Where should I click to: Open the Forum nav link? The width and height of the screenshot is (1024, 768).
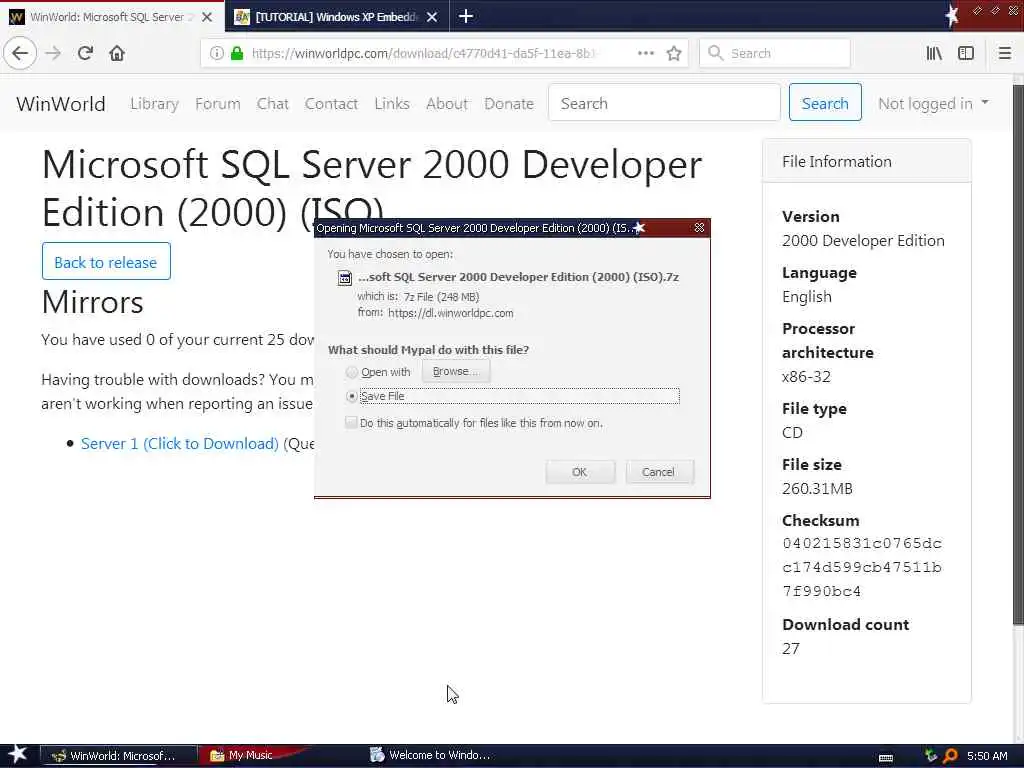click(x=217, y=103)
